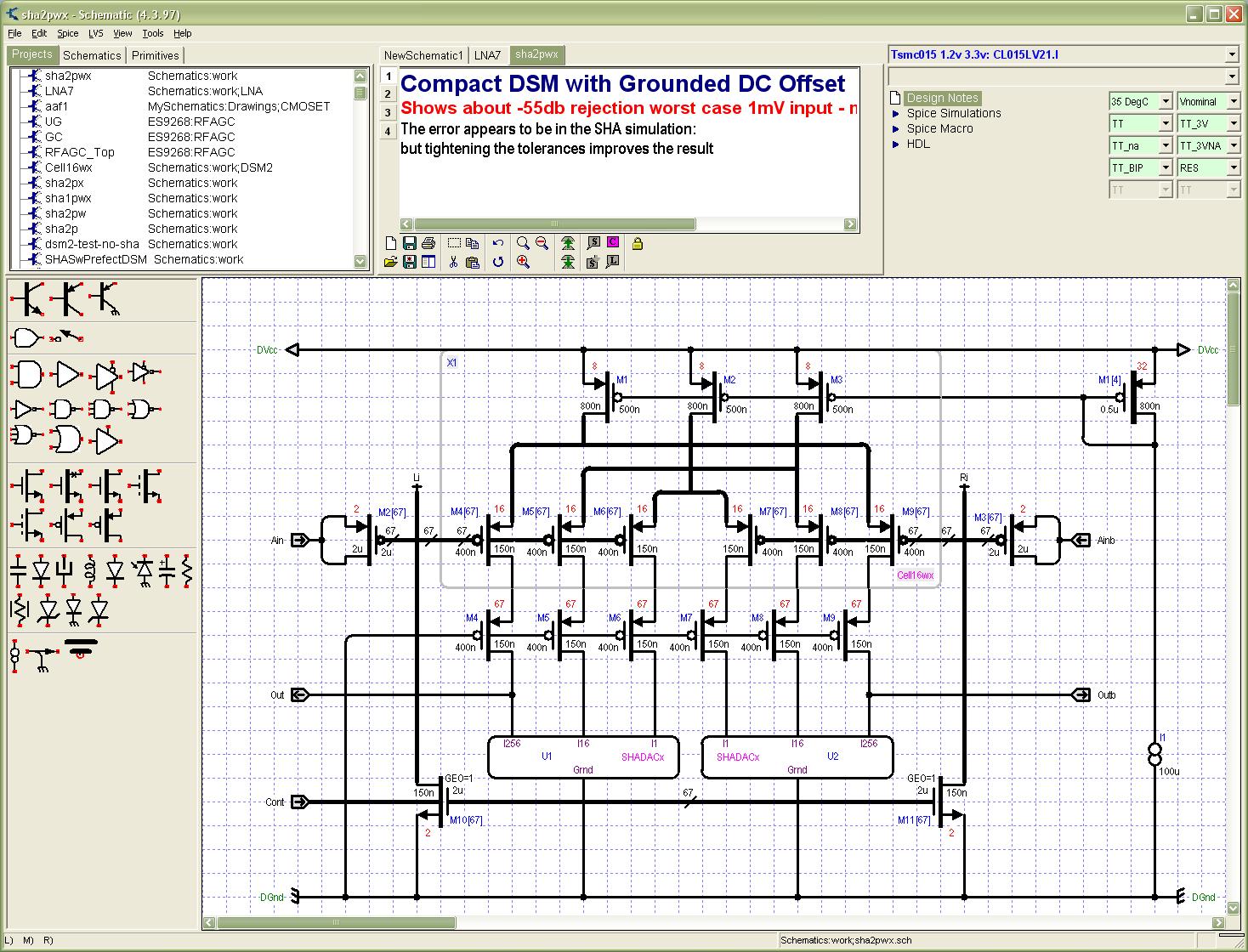
Task: Pick the NPN transistor symbol from palette
Action: click(30, 298)
